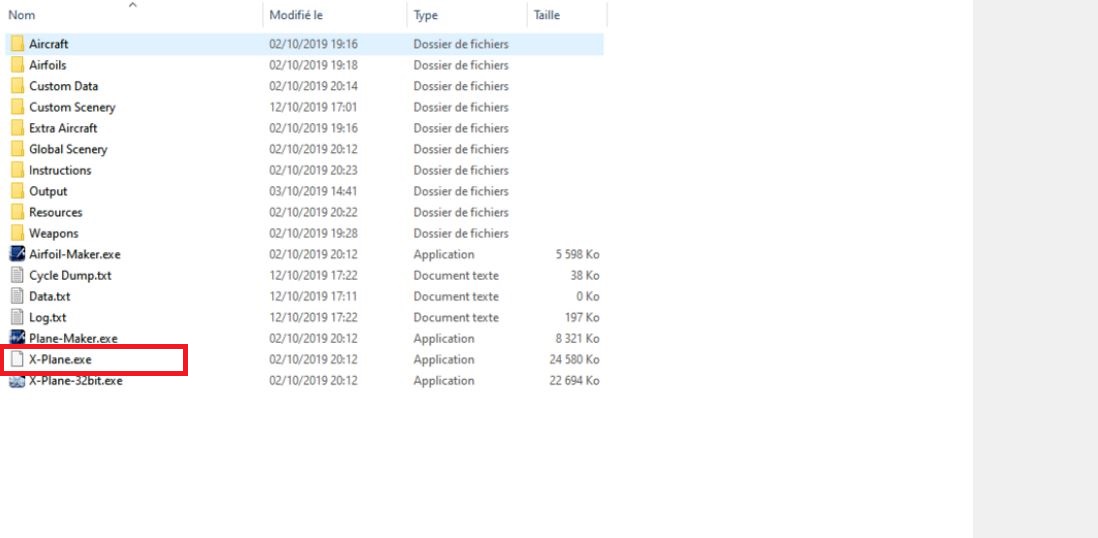This screenshot has width=1098, height=538.
Task: Select the Resources folder icon
Action: [x=18, y=212]
